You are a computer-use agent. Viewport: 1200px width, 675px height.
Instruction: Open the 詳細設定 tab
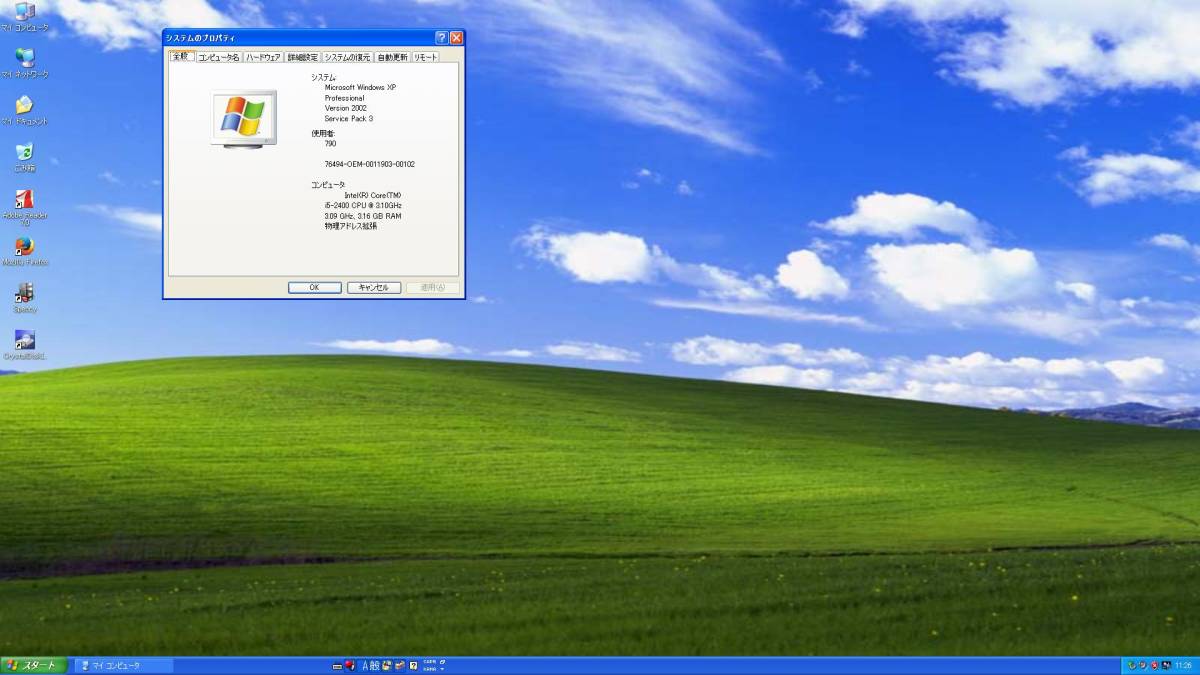pos(303,57)
